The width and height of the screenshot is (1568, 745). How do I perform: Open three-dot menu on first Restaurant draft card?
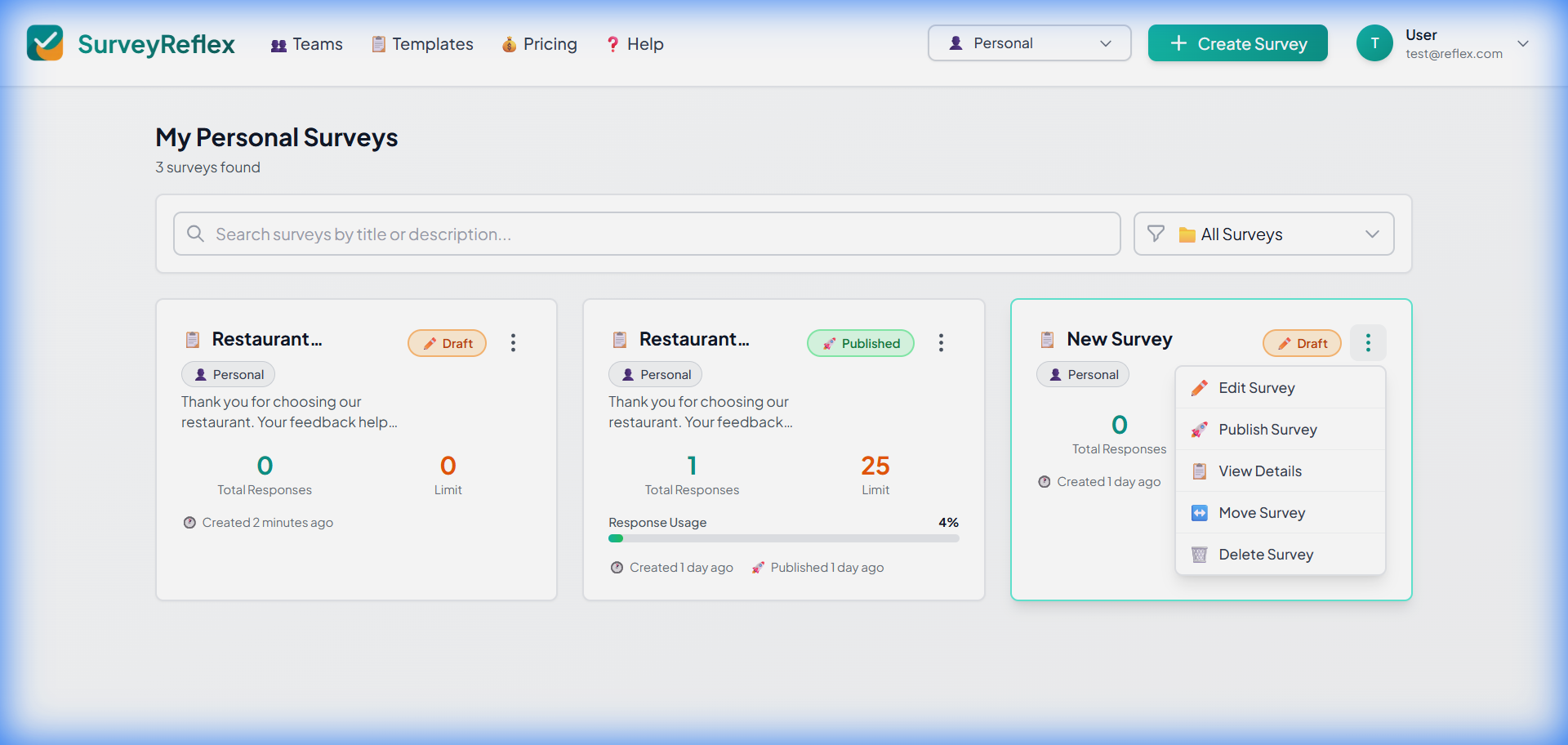(x=513, y=343)
